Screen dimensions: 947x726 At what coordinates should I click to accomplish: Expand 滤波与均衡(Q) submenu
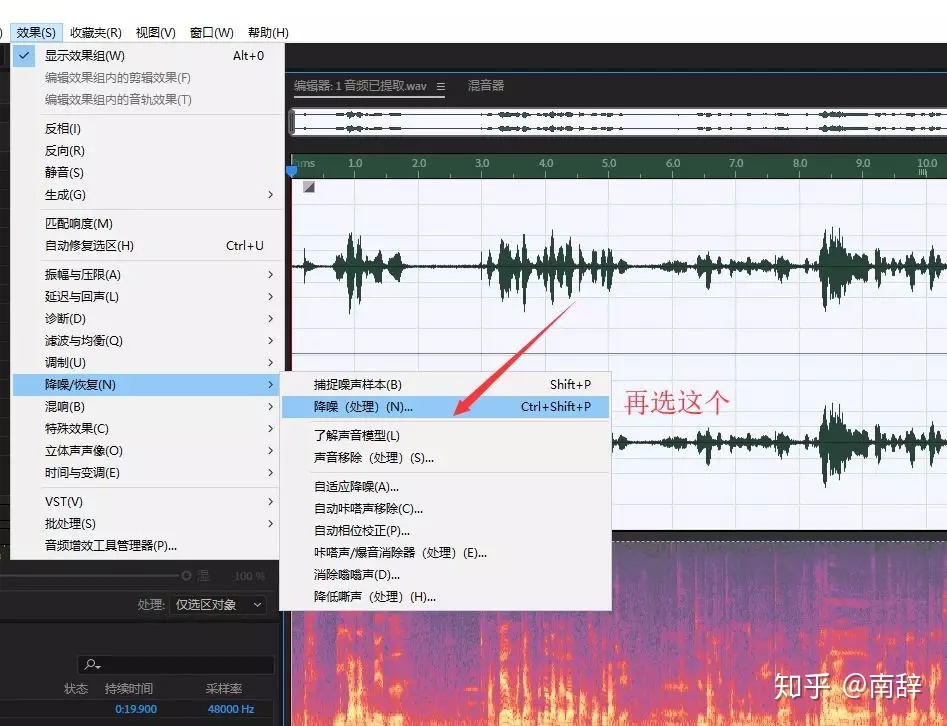point(146,341)
